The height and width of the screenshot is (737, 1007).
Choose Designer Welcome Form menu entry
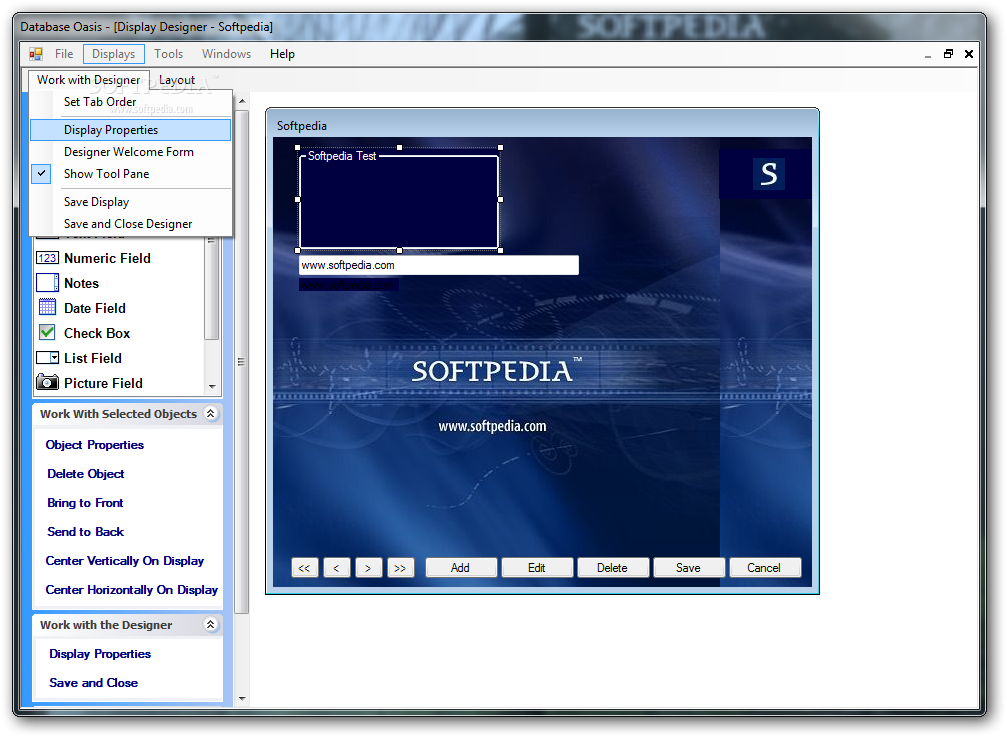(x=130, y=152)
